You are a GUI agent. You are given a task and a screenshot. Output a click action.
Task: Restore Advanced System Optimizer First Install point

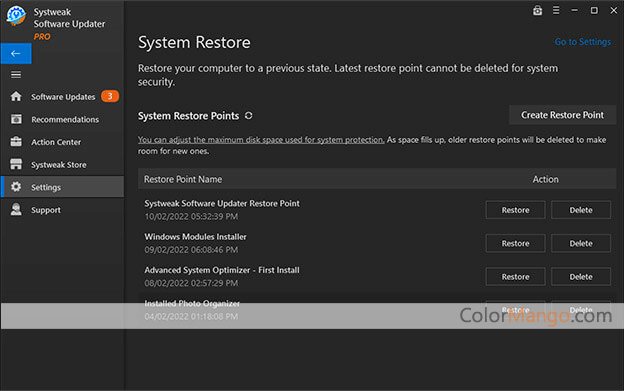tap(515, 277)
